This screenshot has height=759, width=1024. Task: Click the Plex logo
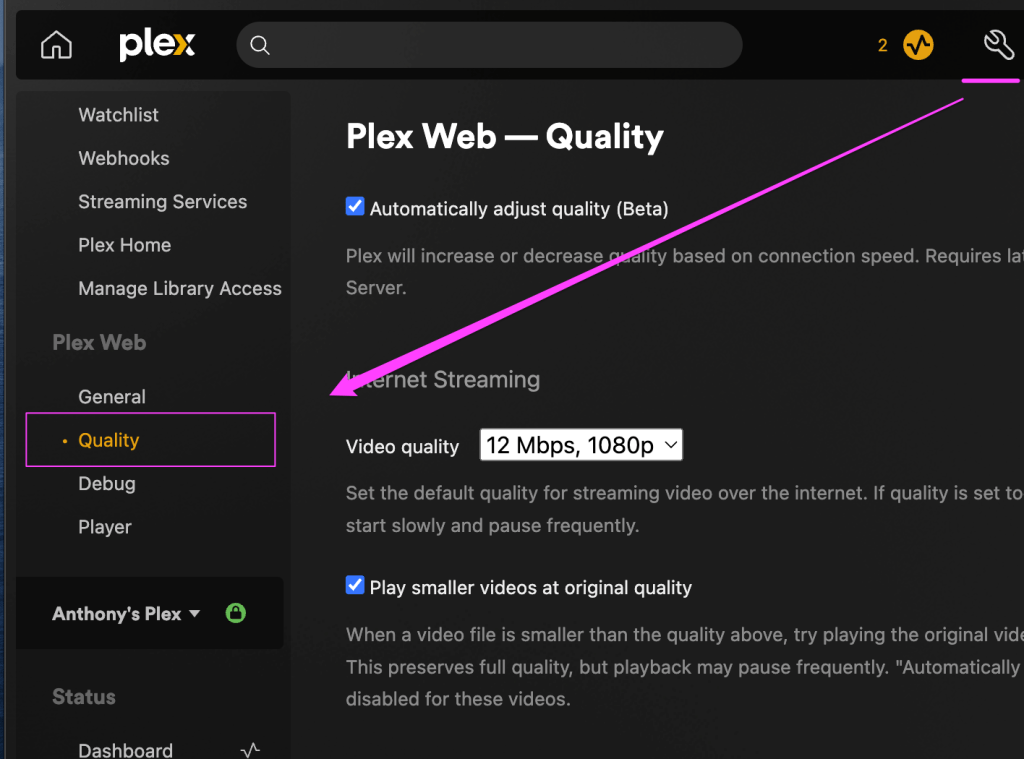tap(157, 45)
